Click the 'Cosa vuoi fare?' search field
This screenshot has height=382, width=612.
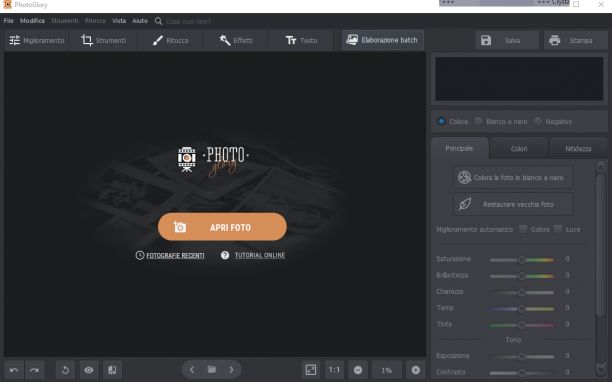tap(189, 21)
